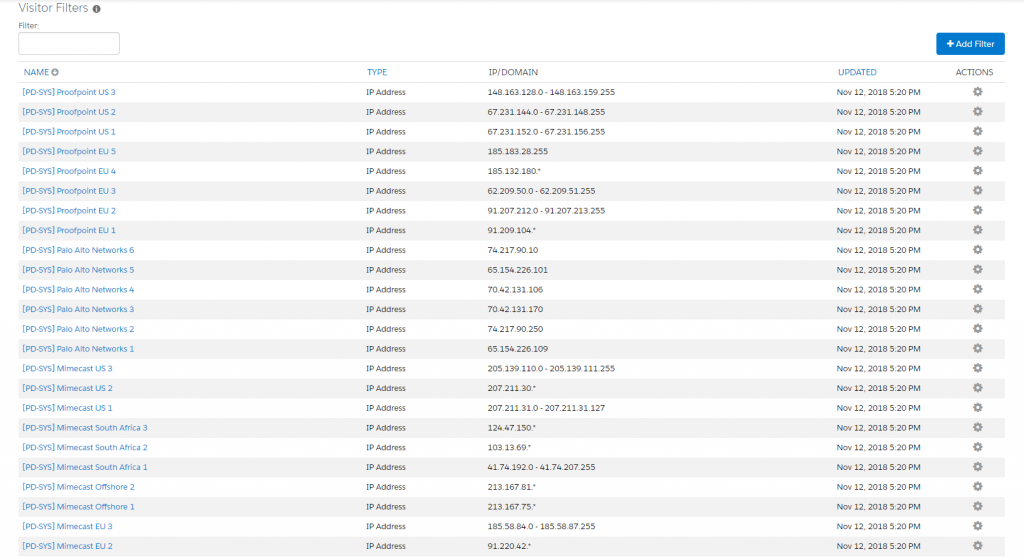
Task: Open gear actions for Mimecast EU 2
Action: [x=977, y=546]
